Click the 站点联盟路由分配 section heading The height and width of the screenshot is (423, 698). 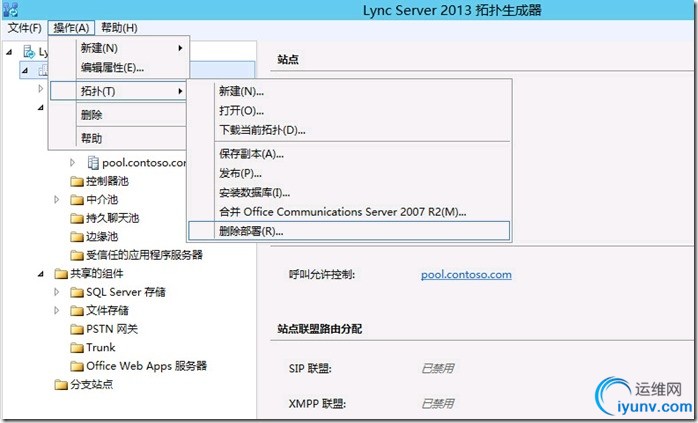click(320, 329)
